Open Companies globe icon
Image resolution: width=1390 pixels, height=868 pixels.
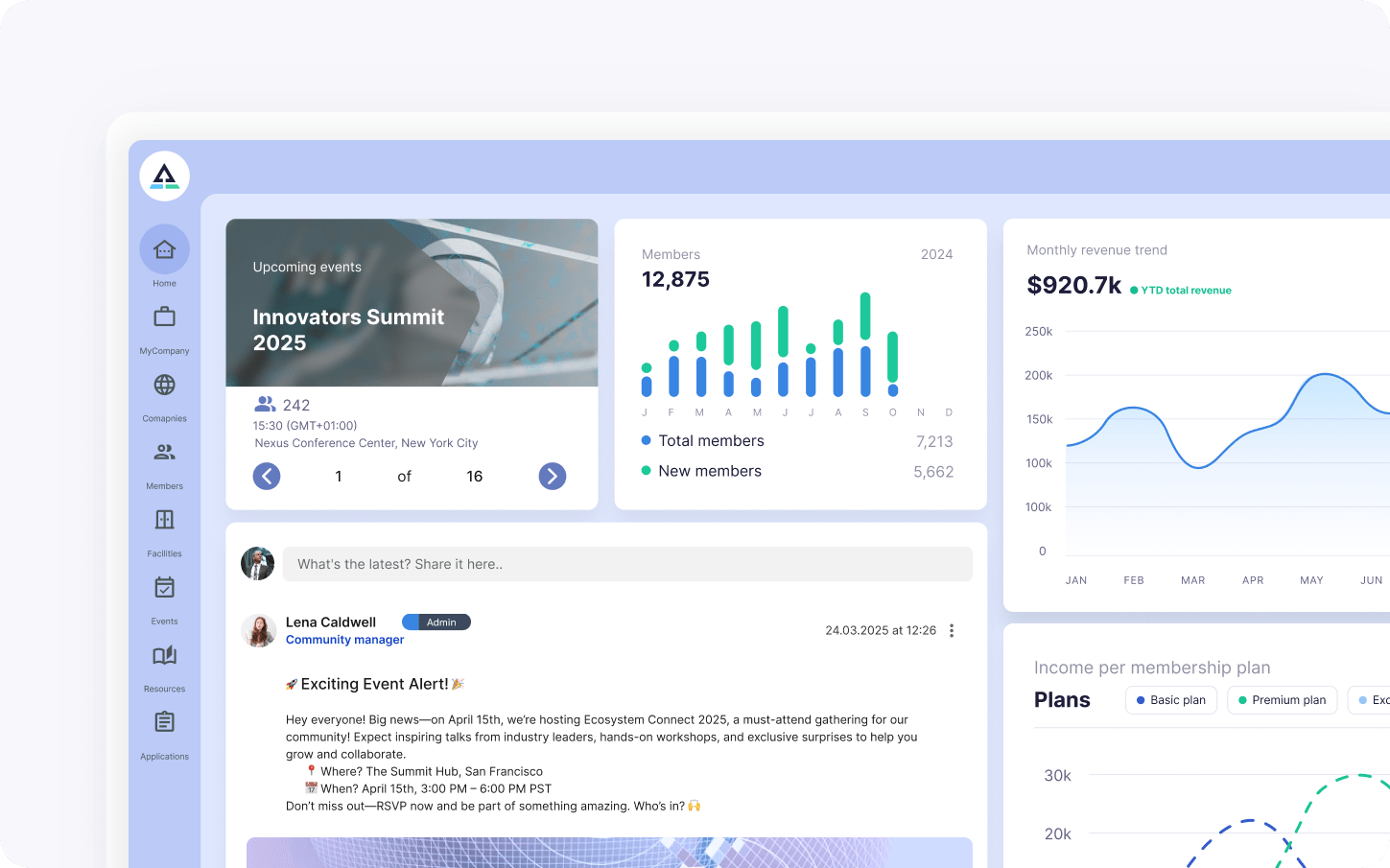point(164,385)
